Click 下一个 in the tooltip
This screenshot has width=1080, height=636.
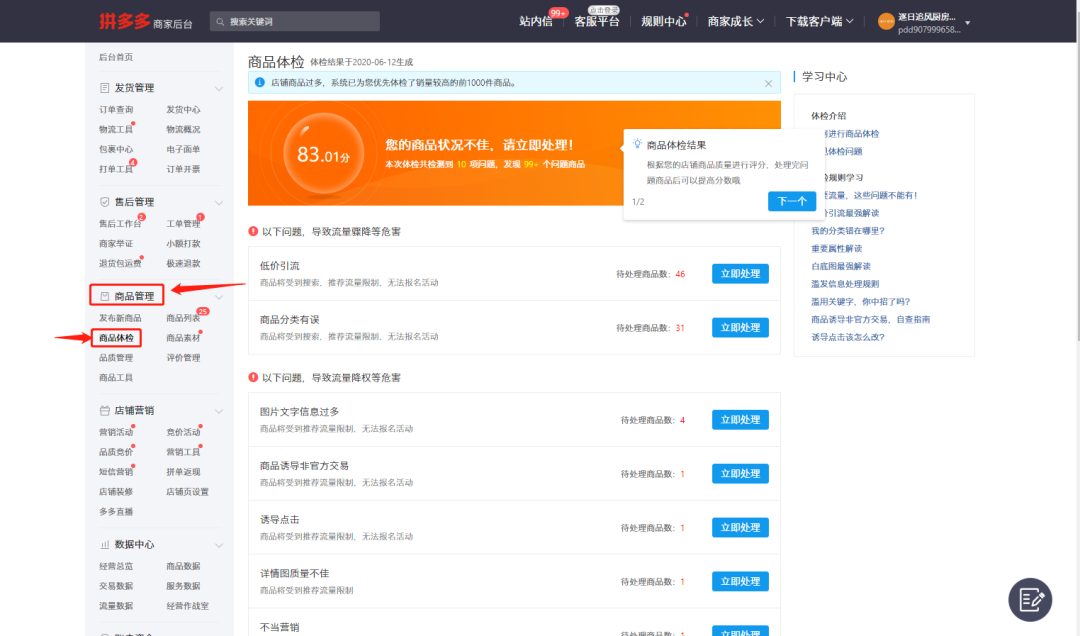click(791, 201)
